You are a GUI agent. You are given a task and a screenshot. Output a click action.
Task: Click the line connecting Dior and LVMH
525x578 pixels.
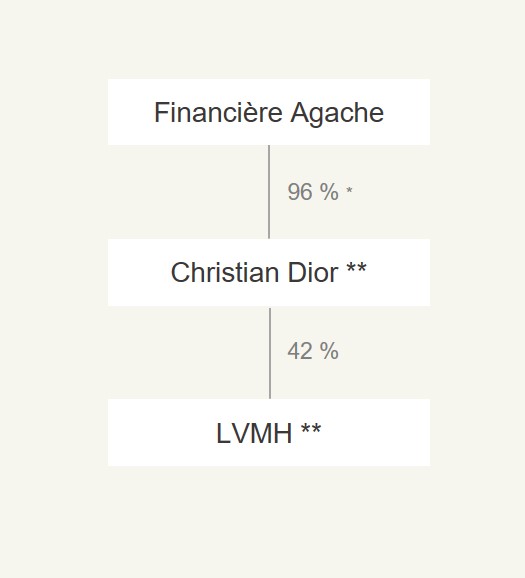(x=270, y=353)
